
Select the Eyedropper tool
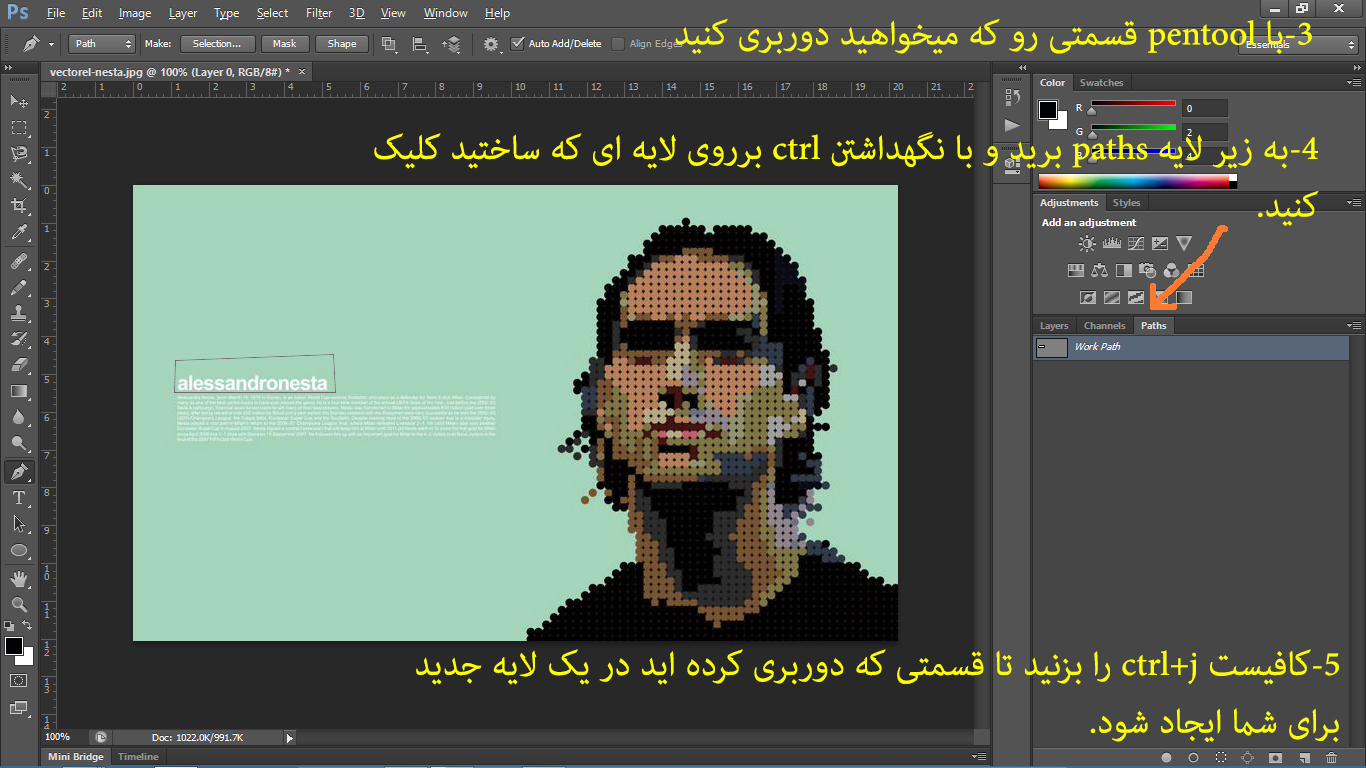click(19, 233)
